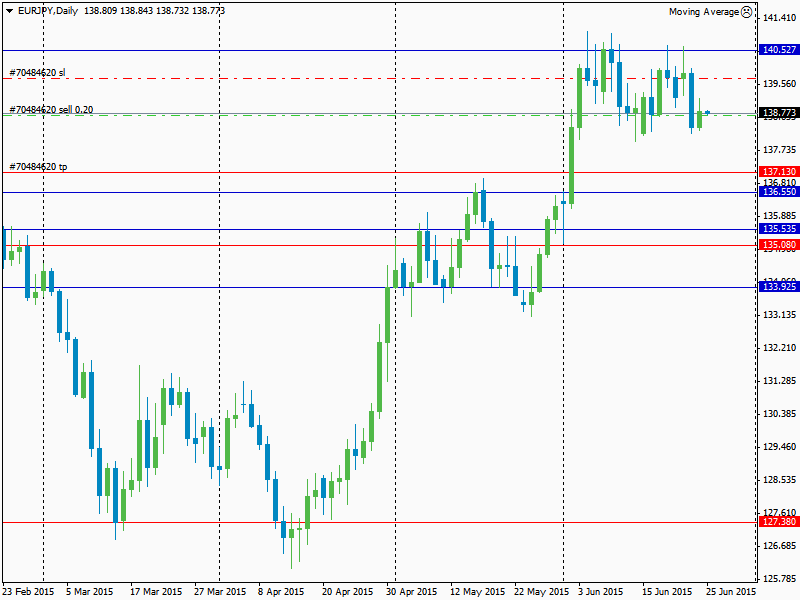Click the 12 May 2015 date label

[478, 592]
